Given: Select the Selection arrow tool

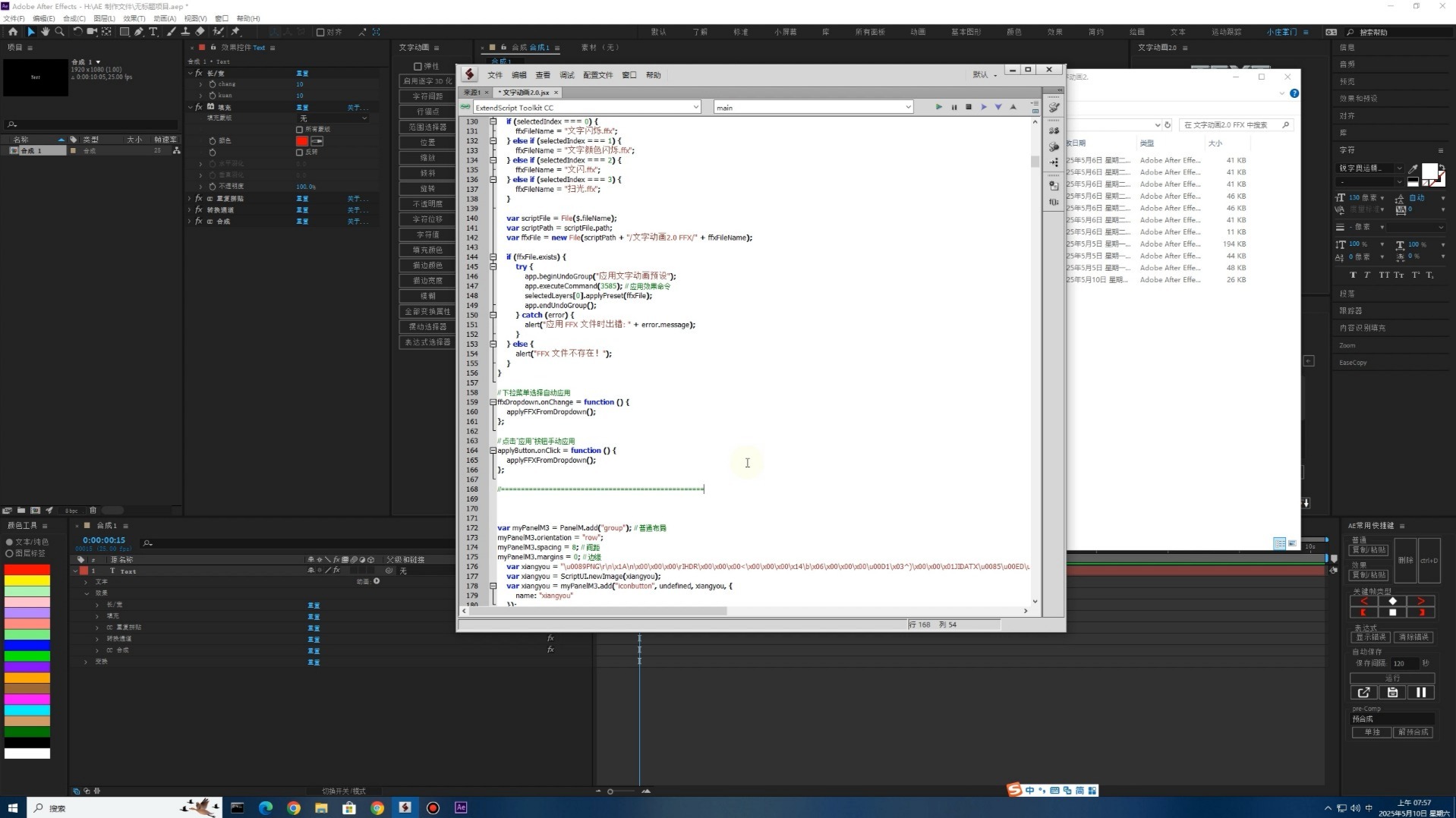Looking at the screenshot, I should 31,32.
